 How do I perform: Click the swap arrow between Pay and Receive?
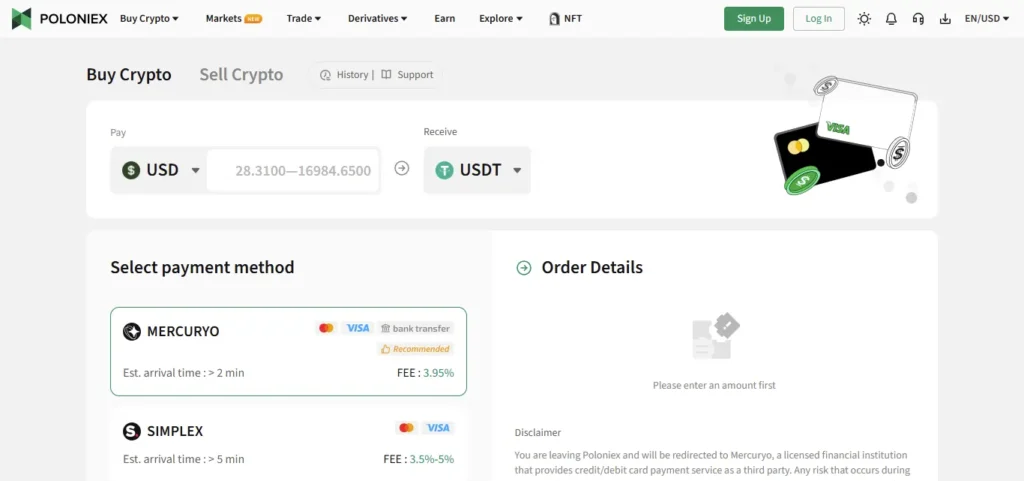(402, 168)
